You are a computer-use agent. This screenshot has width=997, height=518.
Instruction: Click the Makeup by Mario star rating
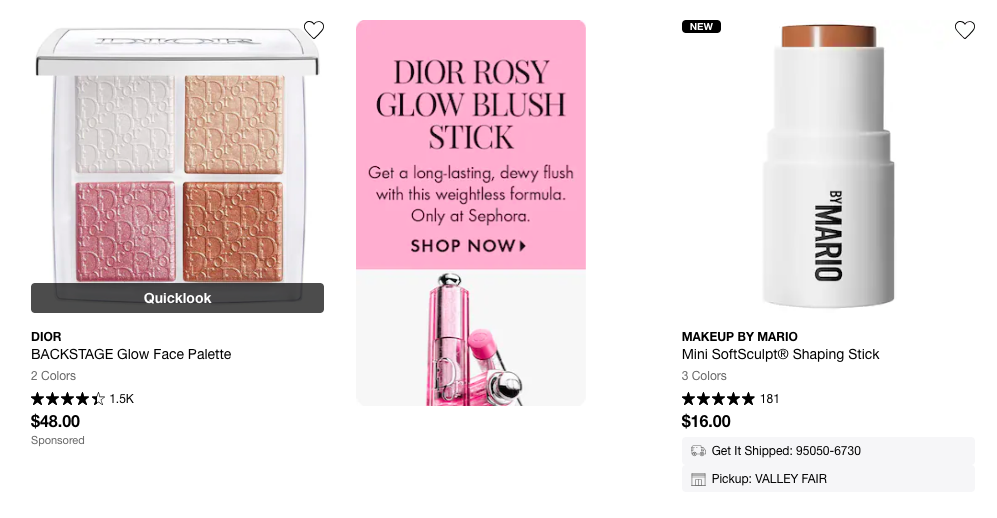pyautogui.click(x=718, y=399)
